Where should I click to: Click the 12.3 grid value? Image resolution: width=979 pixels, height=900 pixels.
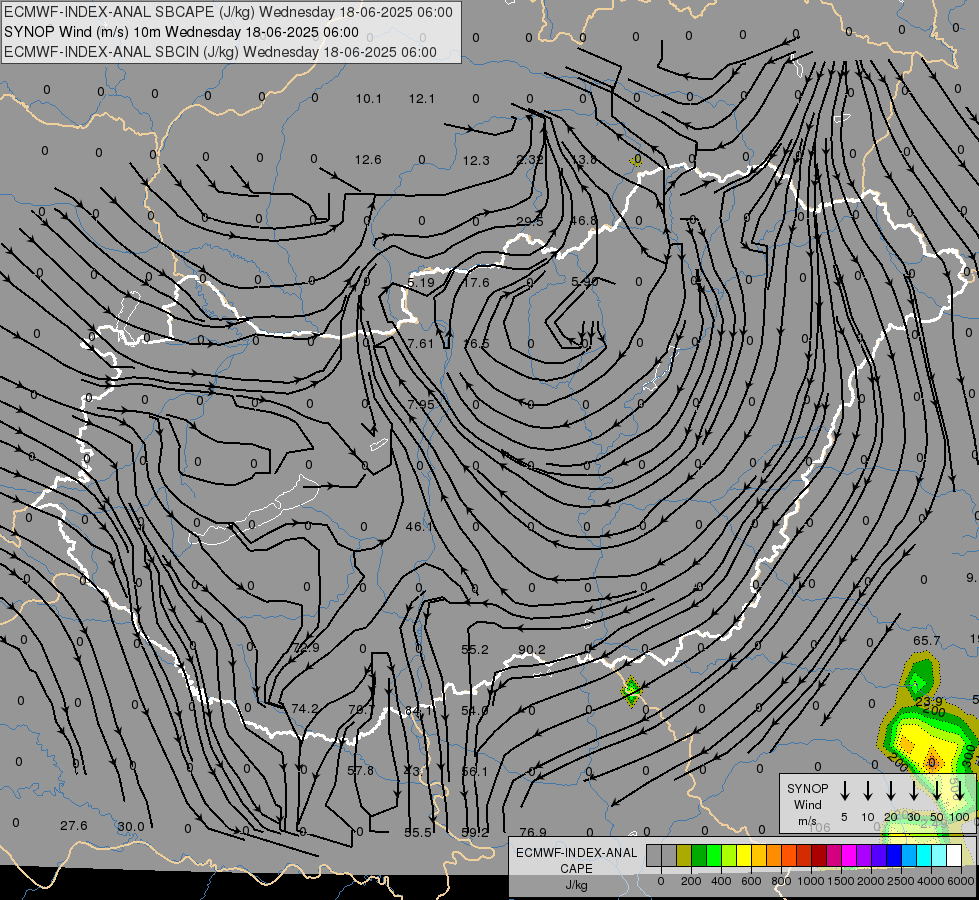click(x=476, y=161)
